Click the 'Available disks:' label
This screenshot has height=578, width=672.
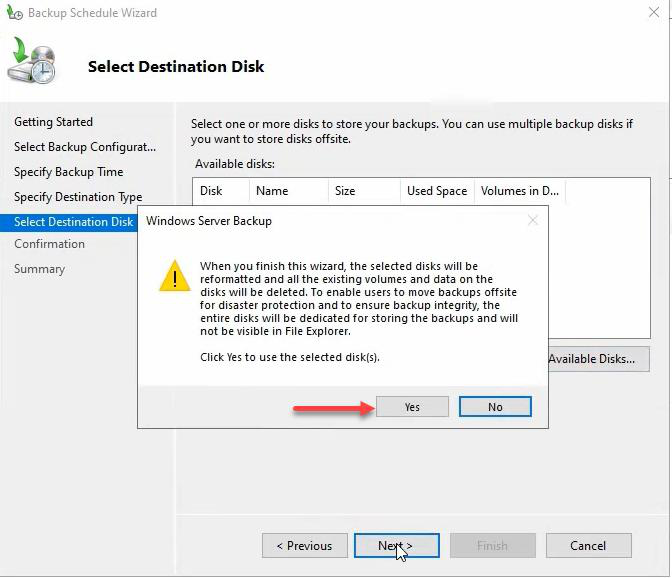point(235,164)
